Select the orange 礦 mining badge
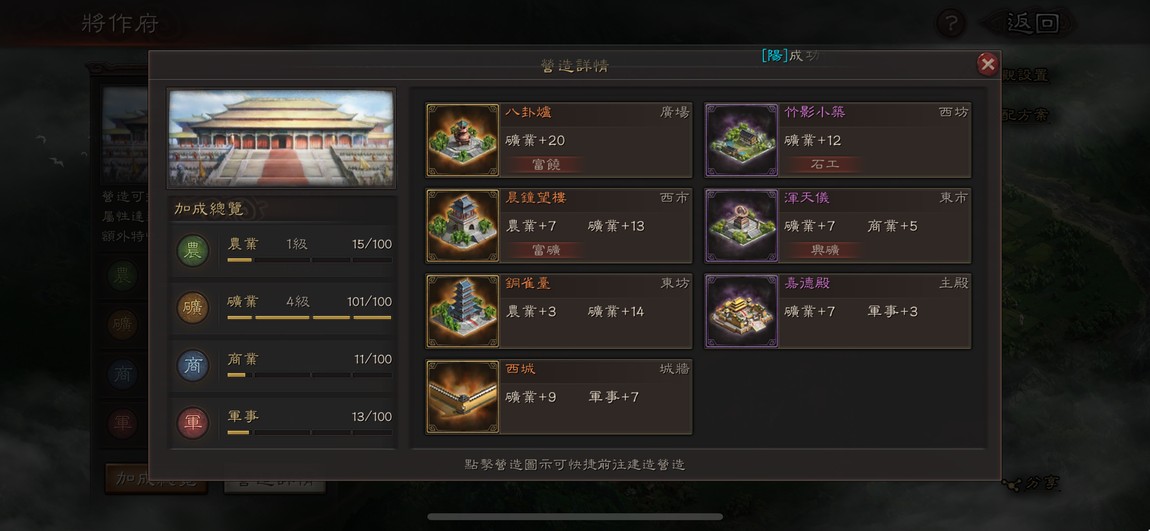1150x531 pixels. pyautogui.click(x=193, y=308)
